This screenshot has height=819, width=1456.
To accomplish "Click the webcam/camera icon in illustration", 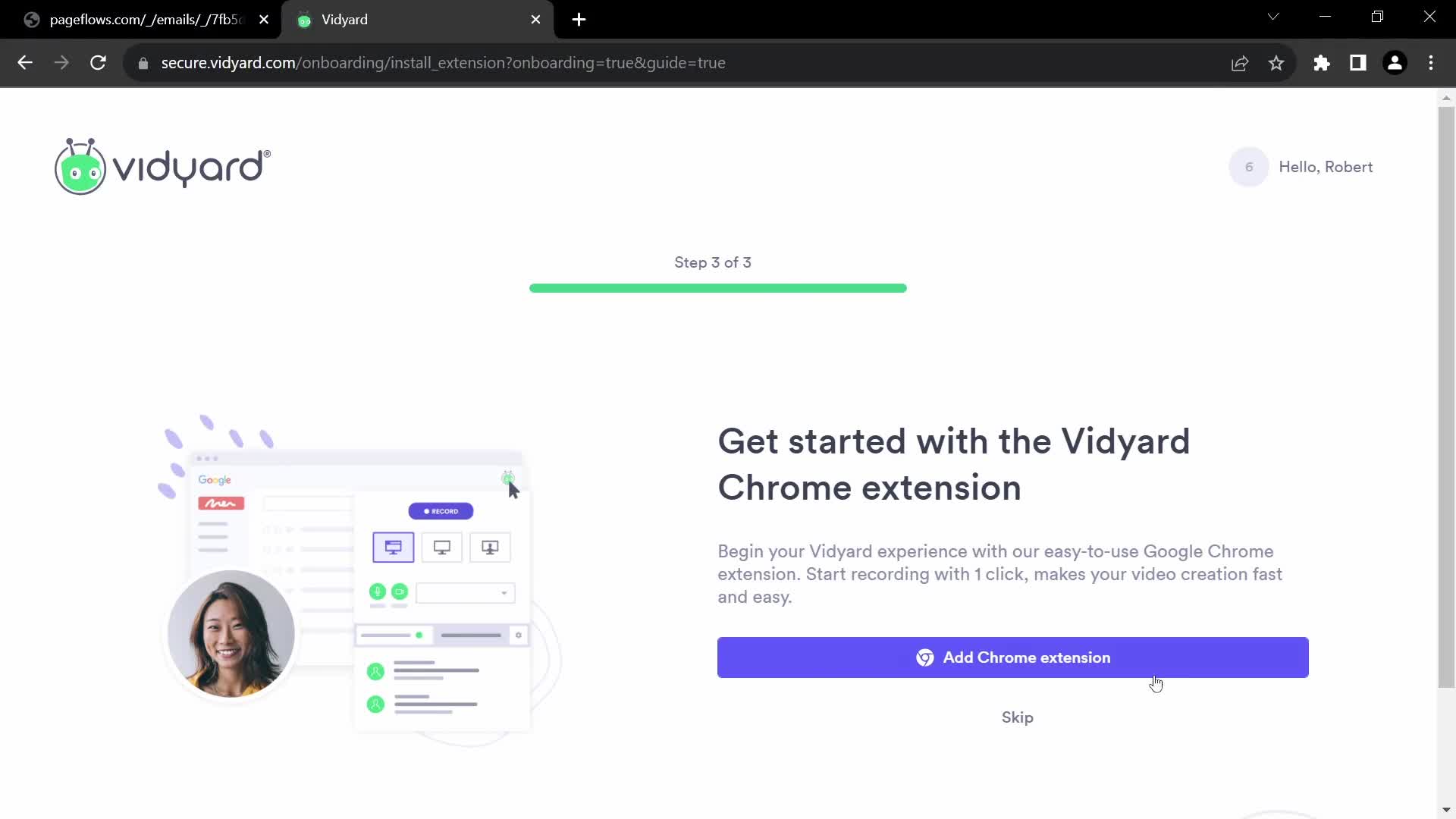I will click(x=400, y=591).
